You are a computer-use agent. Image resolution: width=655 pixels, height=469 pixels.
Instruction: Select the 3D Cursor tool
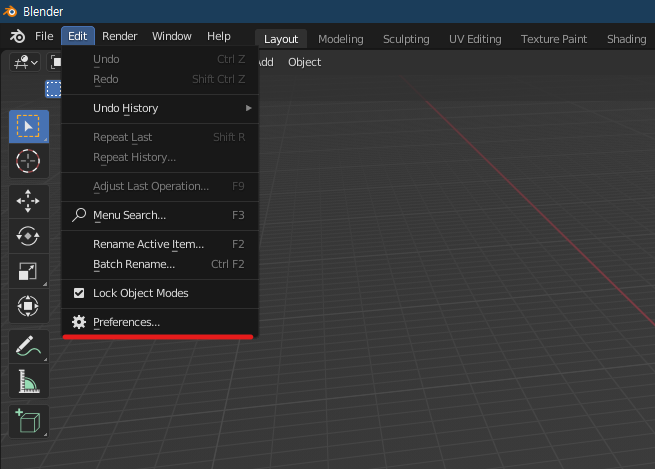[29, 161]
